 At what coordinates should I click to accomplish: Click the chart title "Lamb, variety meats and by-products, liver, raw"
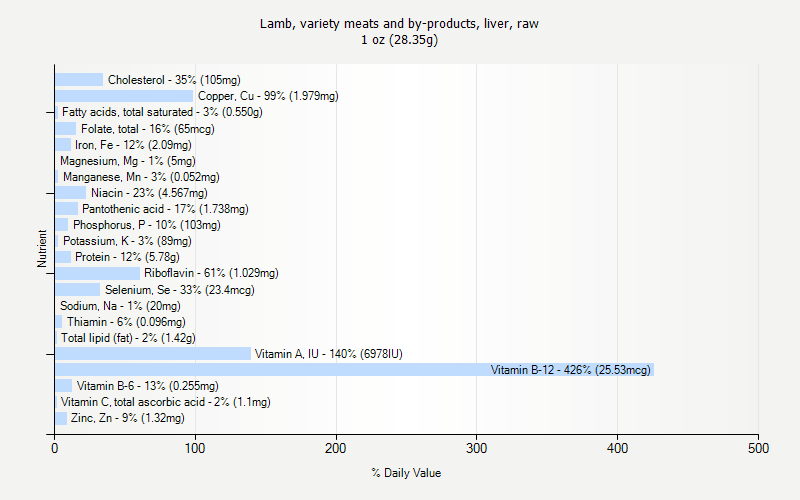(x=399, y=24)
